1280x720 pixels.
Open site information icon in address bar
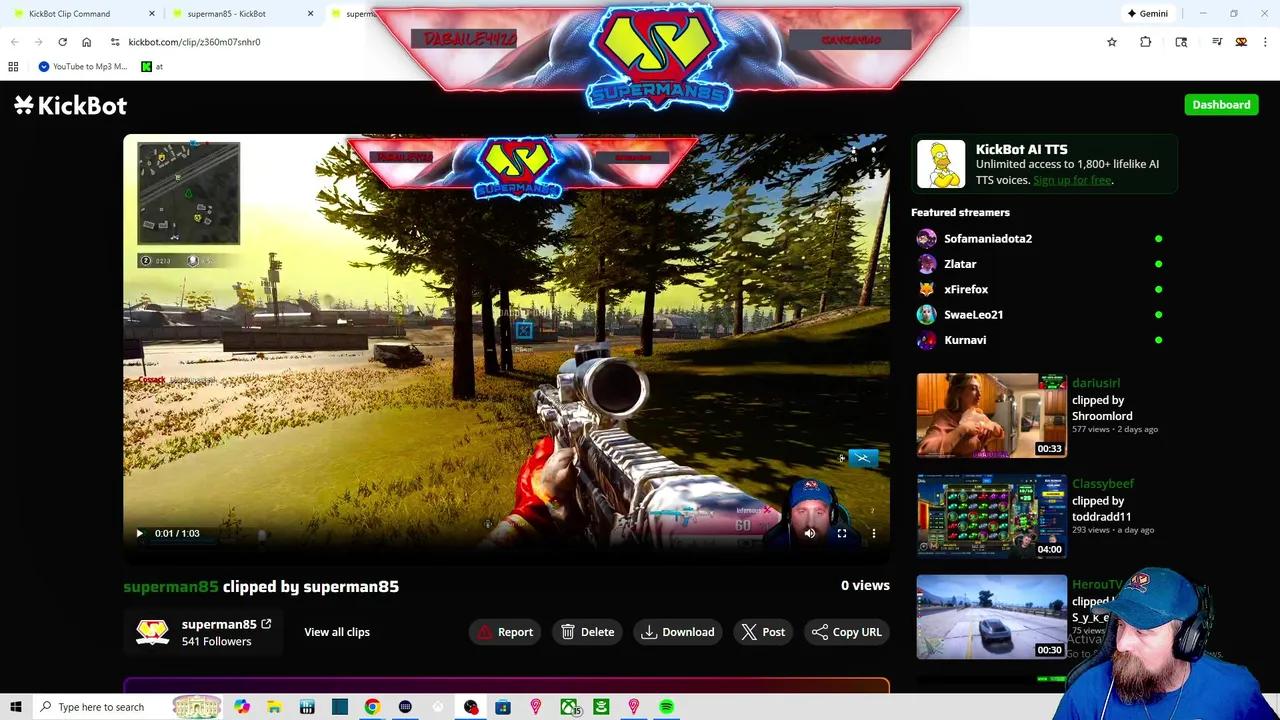coord(115,42)
